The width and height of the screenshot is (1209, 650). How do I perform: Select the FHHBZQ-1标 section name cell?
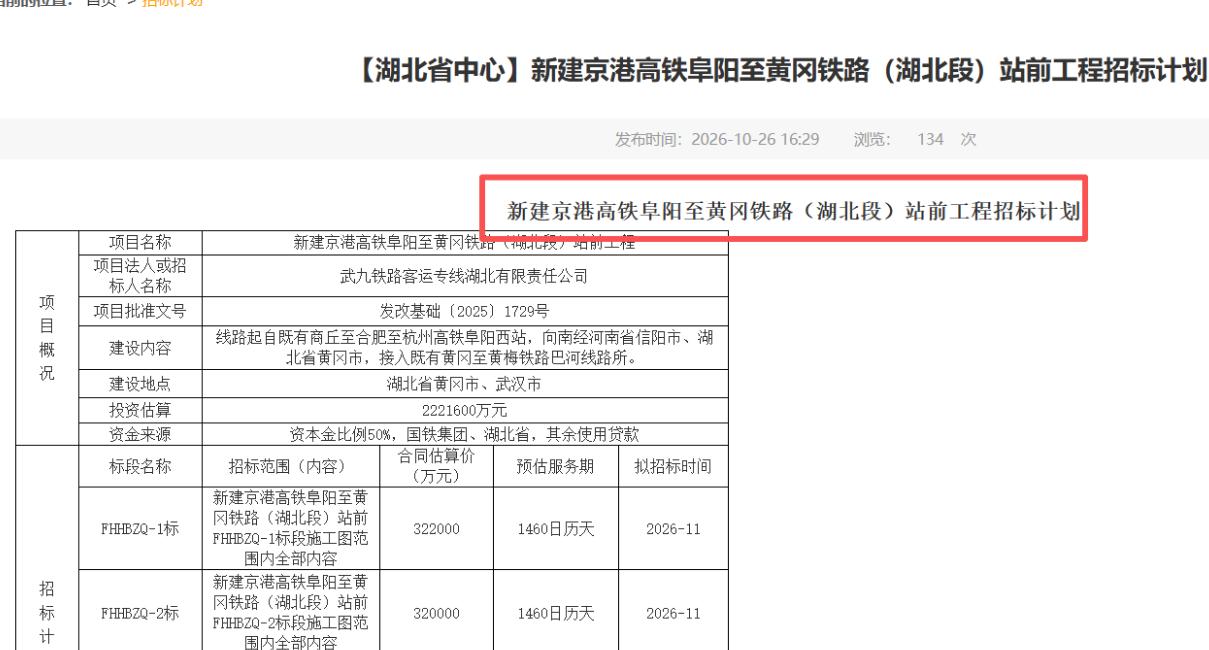[140, 529]
